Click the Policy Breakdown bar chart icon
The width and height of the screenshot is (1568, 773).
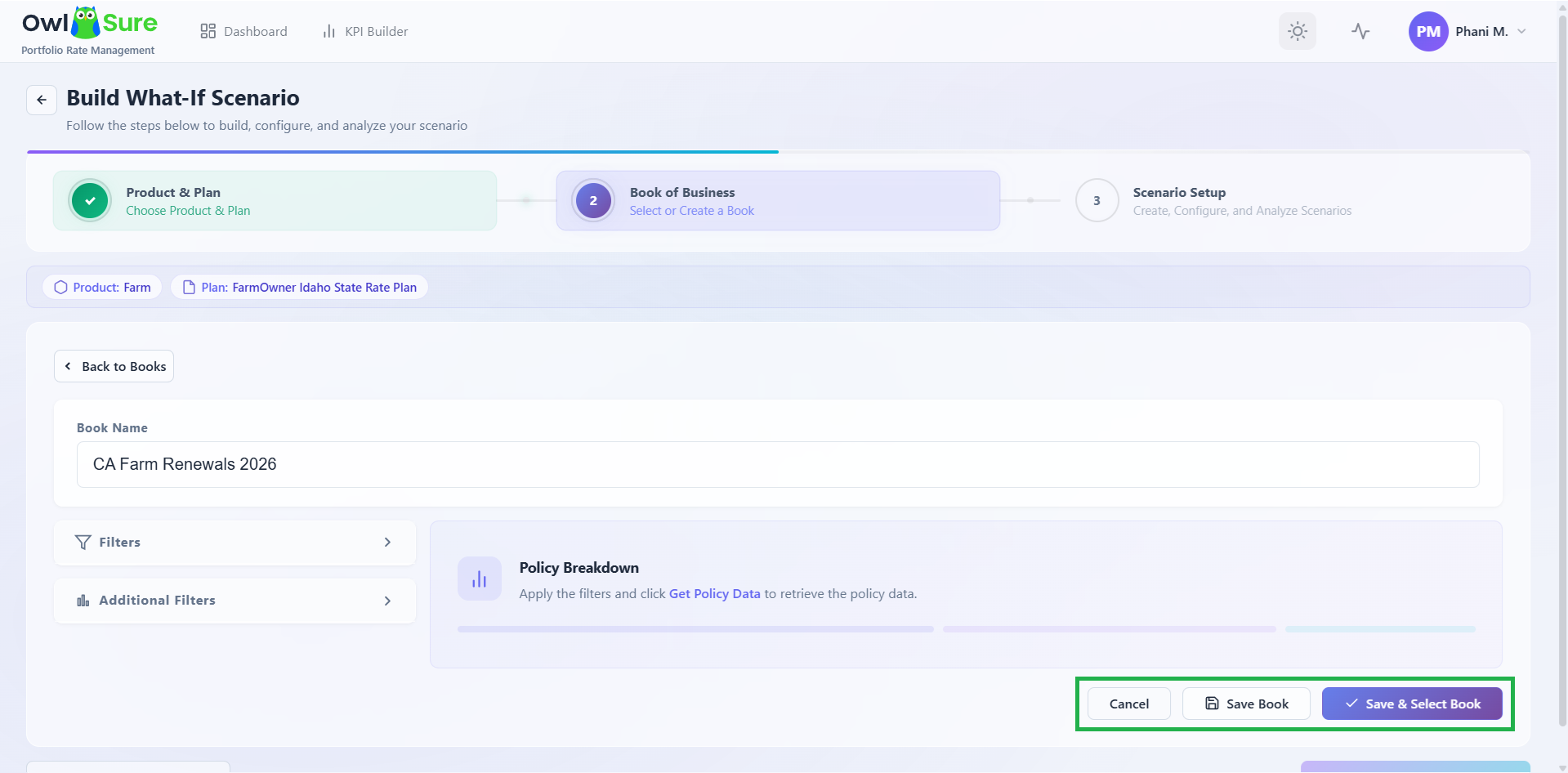(x=480, y=579)
